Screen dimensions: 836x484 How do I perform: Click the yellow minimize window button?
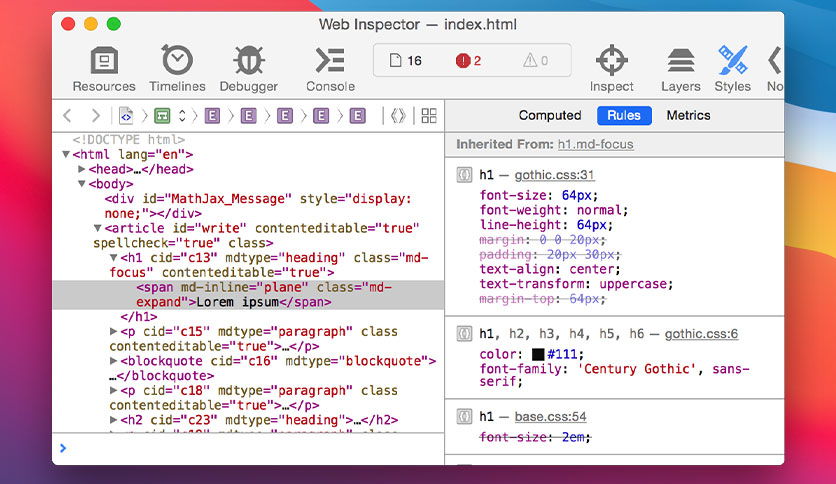tap(91, 24)
